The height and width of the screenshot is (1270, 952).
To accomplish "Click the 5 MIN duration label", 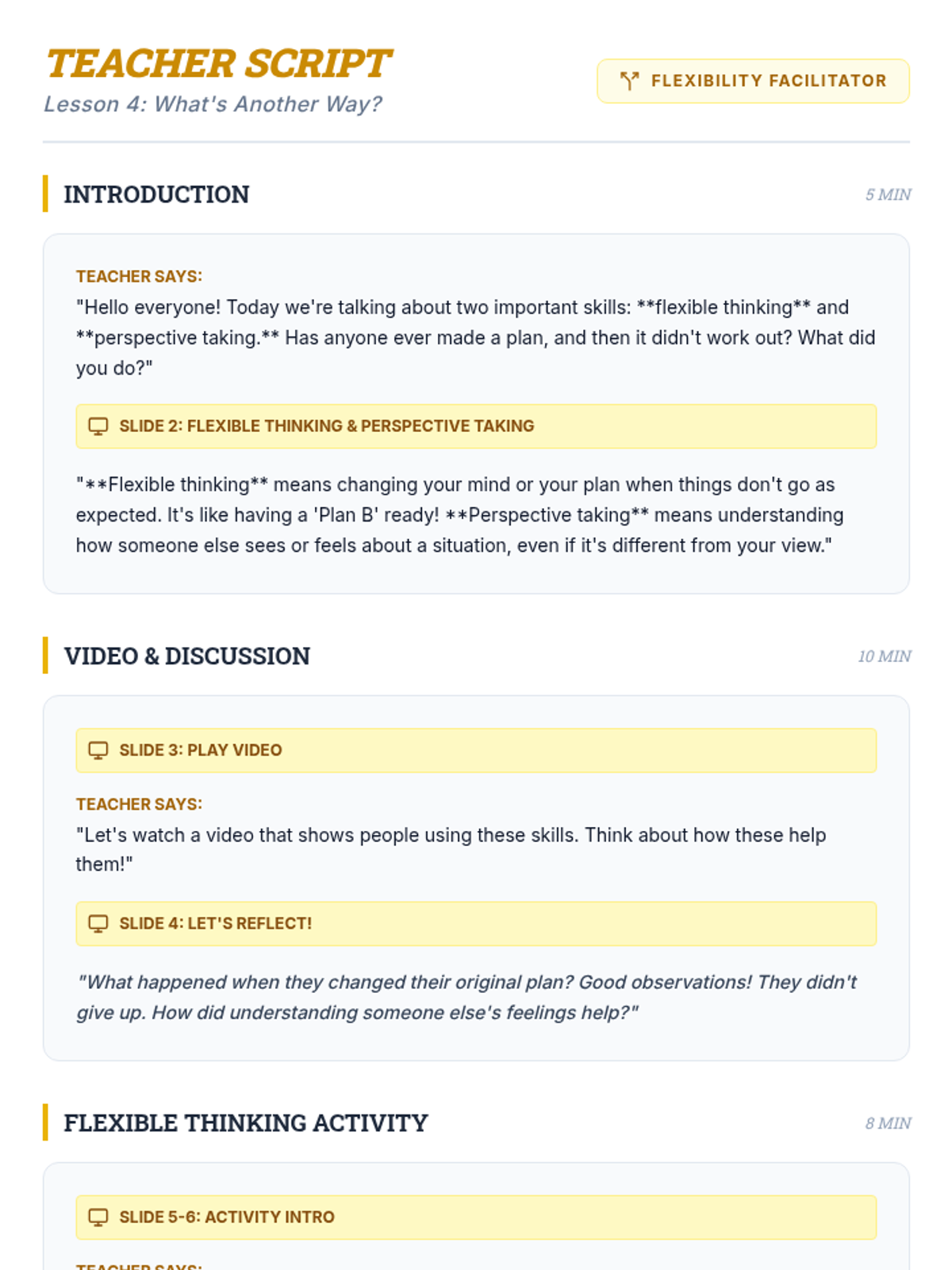I will (888, 194).
